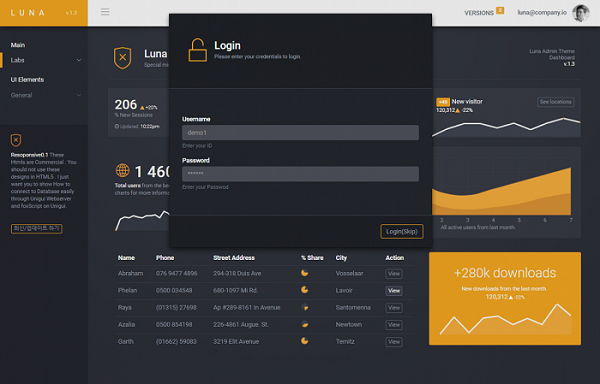Click the share pie icon in Garth row
The image size is (600, 384).
(305, 341)
